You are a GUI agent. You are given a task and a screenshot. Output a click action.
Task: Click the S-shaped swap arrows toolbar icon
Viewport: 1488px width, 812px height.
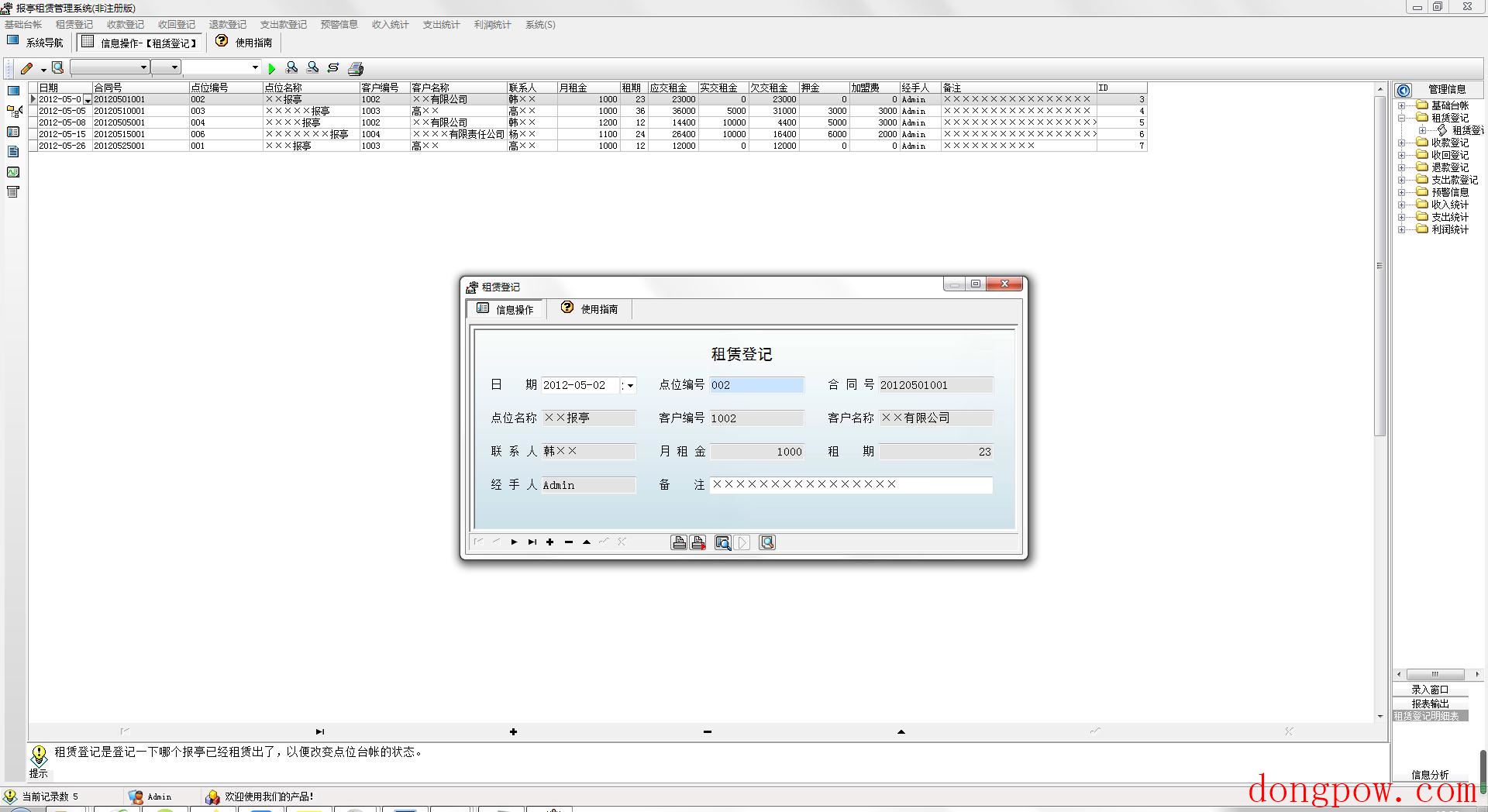[333, 67]
